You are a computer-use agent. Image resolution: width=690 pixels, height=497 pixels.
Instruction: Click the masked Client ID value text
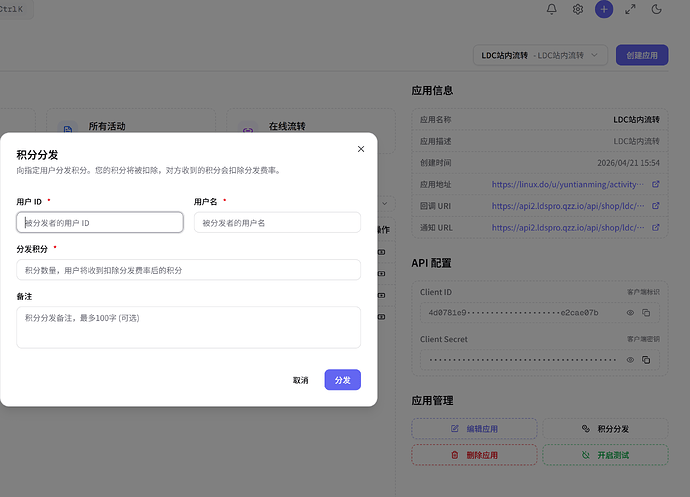[x=513, y=313]
